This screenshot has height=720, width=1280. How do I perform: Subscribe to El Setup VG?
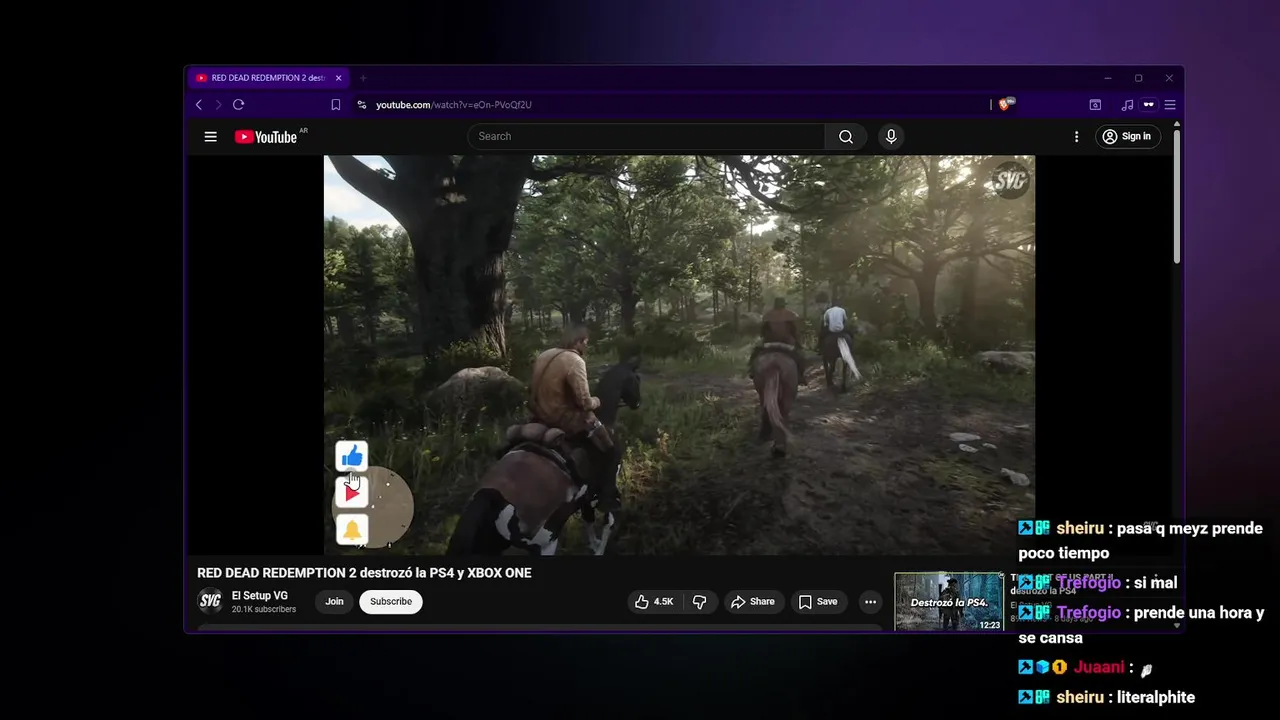391,602
